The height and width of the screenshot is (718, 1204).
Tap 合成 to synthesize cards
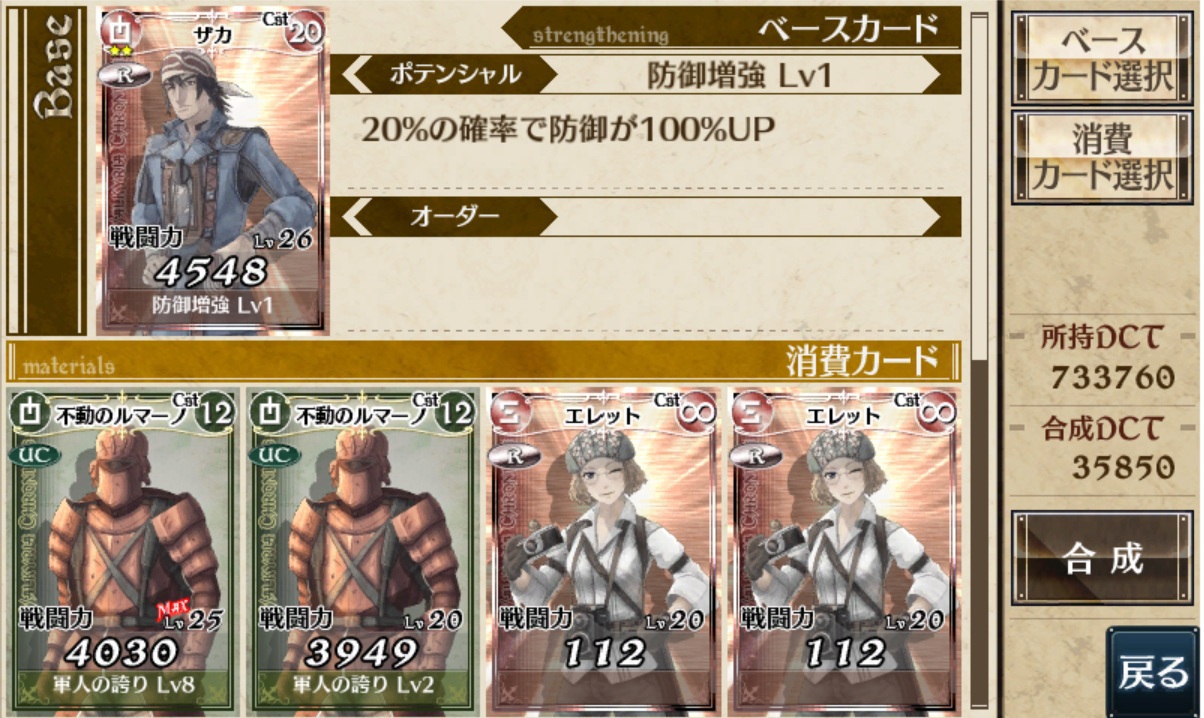tap(1103, 559)
